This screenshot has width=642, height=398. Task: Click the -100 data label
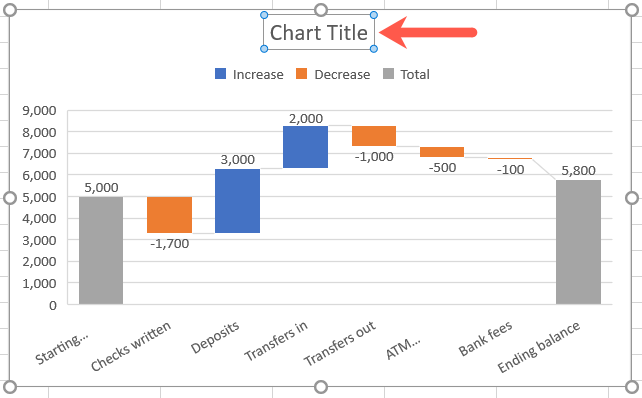point(510,170)
